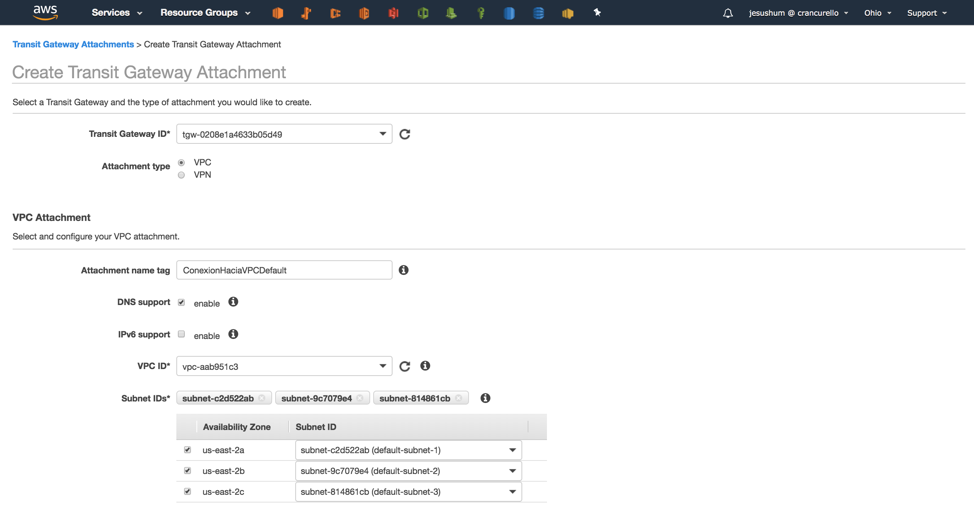Open the green key IAM shortcut icon
This screenshot has height=508, width=974.
pyautogui.click(x=480, y=12)
